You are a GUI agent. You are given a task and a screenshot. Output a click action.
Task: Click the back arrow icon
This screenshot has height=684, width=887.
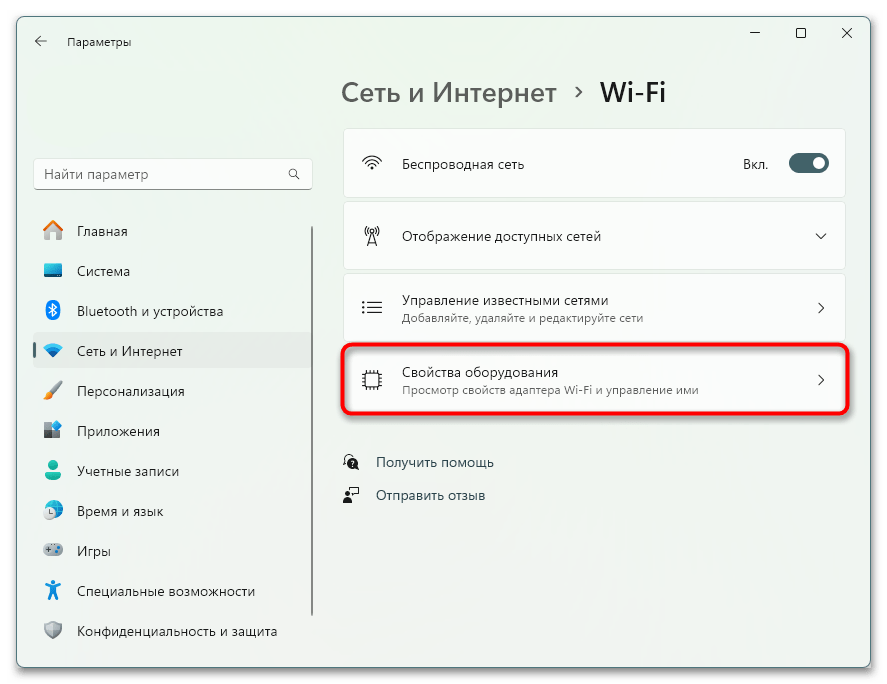41,41
